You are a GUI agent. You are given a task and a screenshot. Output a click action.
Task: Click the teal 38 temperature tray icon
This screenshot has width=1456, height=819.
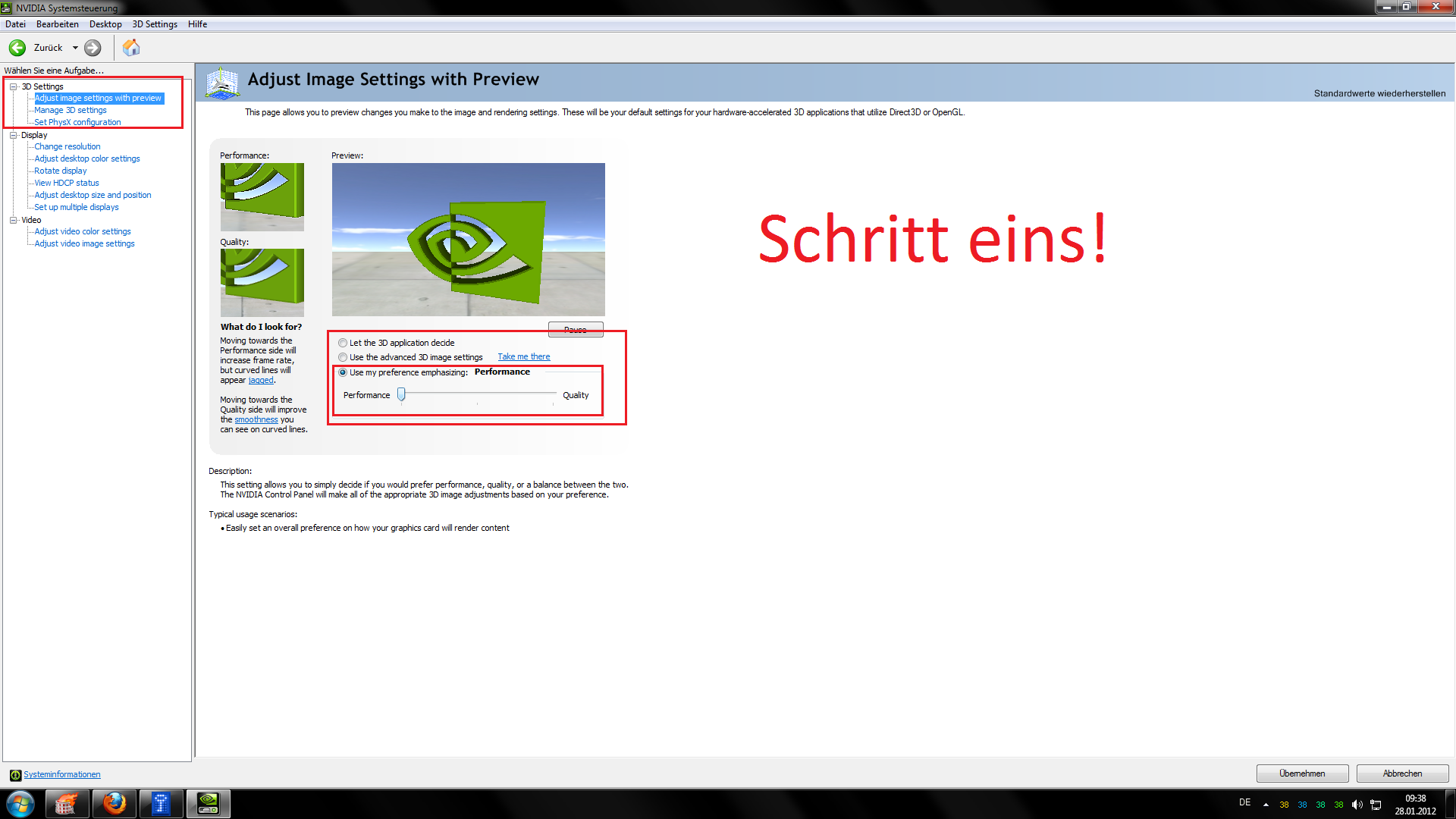[x=1320, y=805]
